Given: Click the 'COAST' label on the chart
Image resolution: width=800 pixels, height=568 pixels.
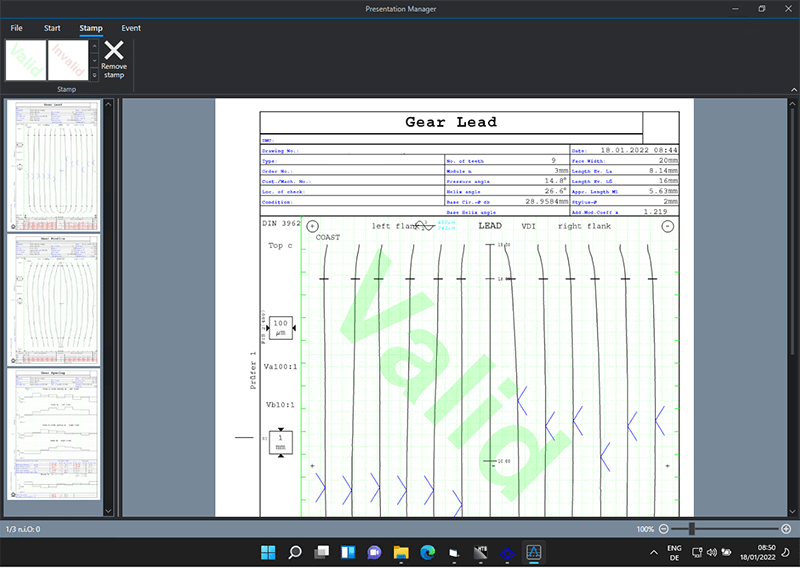Looking at the screenshot, I should 328,237.
